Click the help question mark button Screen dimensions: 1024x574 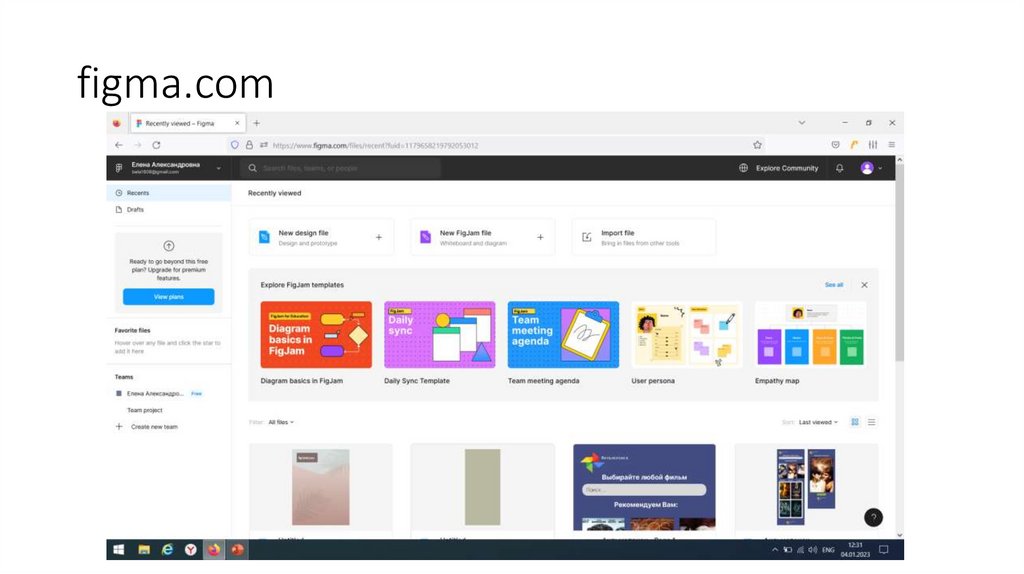click(873, 517)
